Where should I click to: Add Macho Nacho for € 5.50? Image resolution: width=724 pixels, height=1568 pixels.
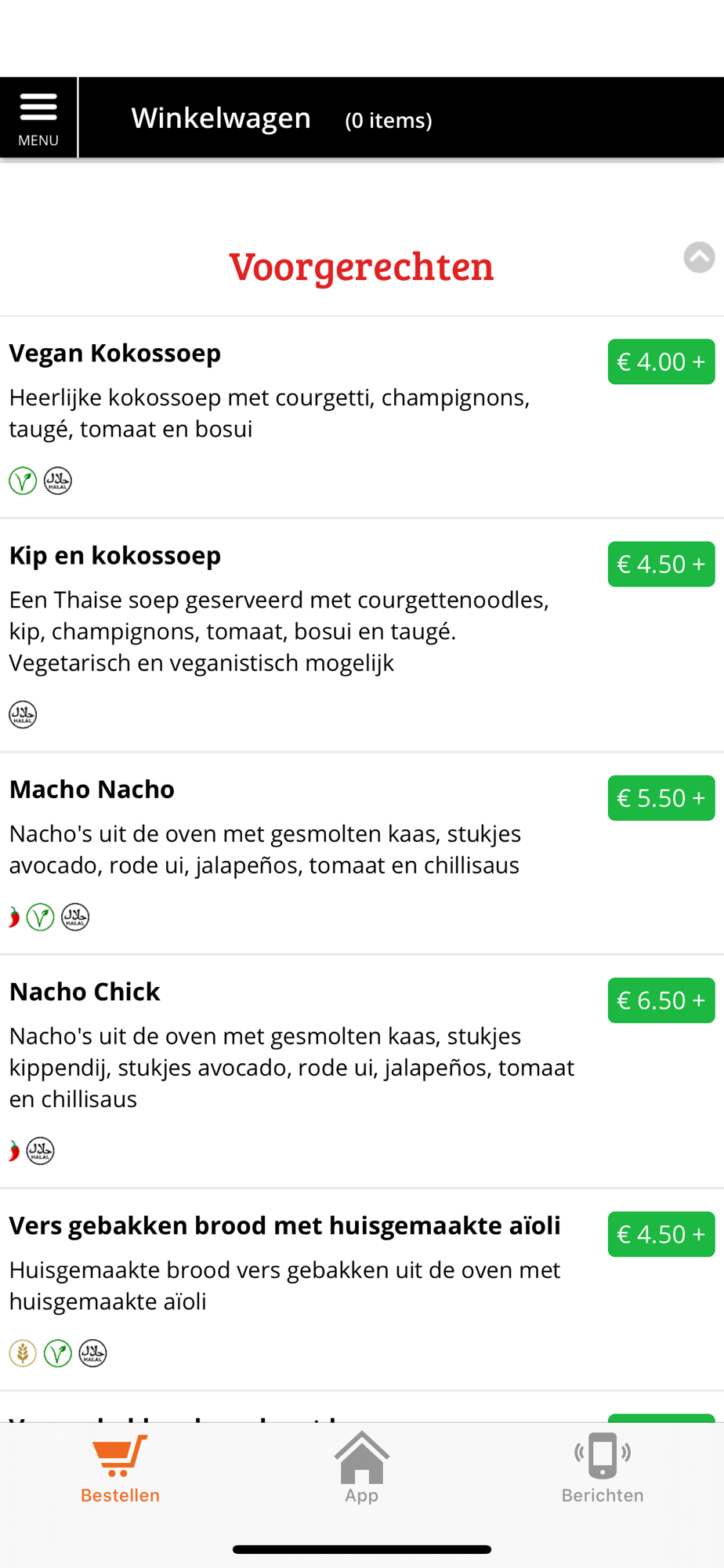click(x=661, y=797)
